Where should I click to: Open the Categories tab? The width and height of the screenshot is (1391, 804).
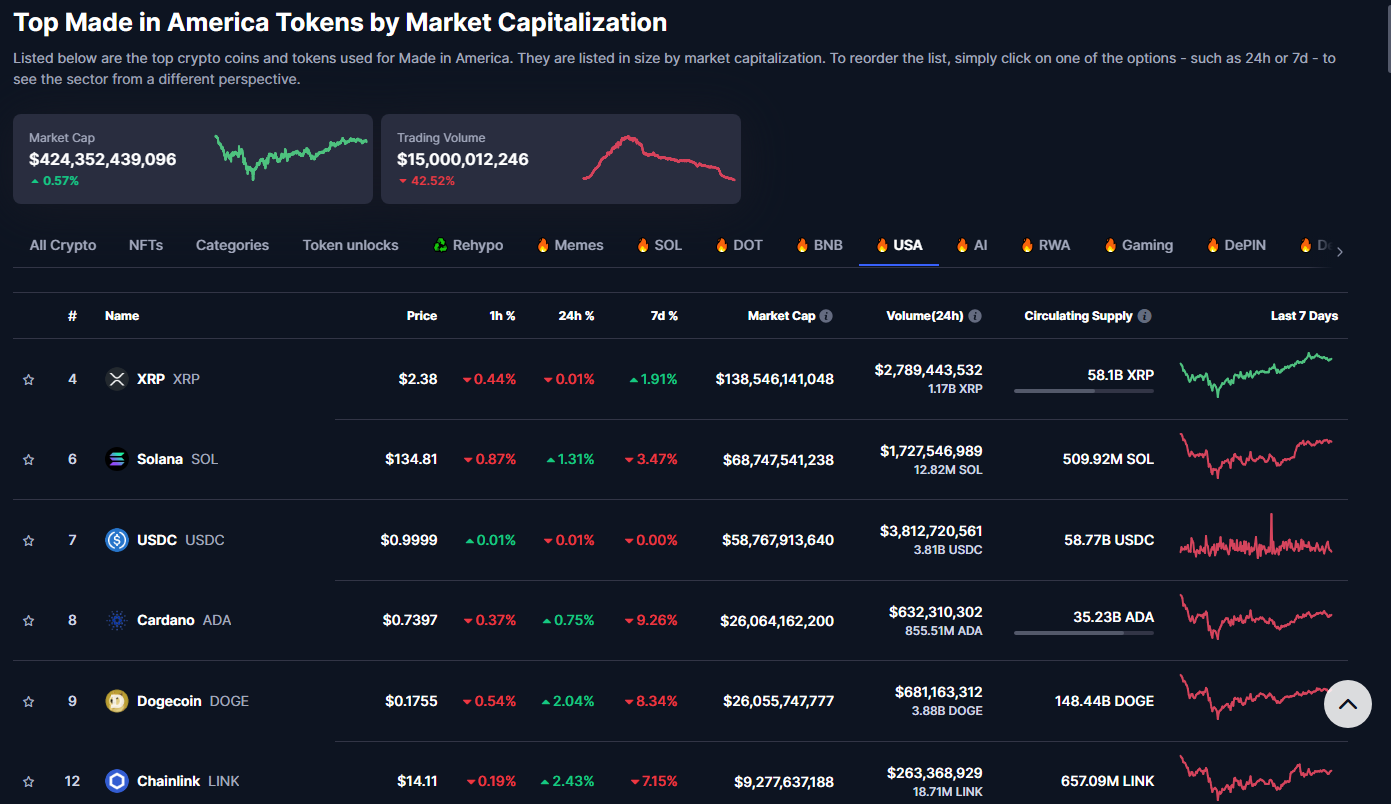click(232, 245)
